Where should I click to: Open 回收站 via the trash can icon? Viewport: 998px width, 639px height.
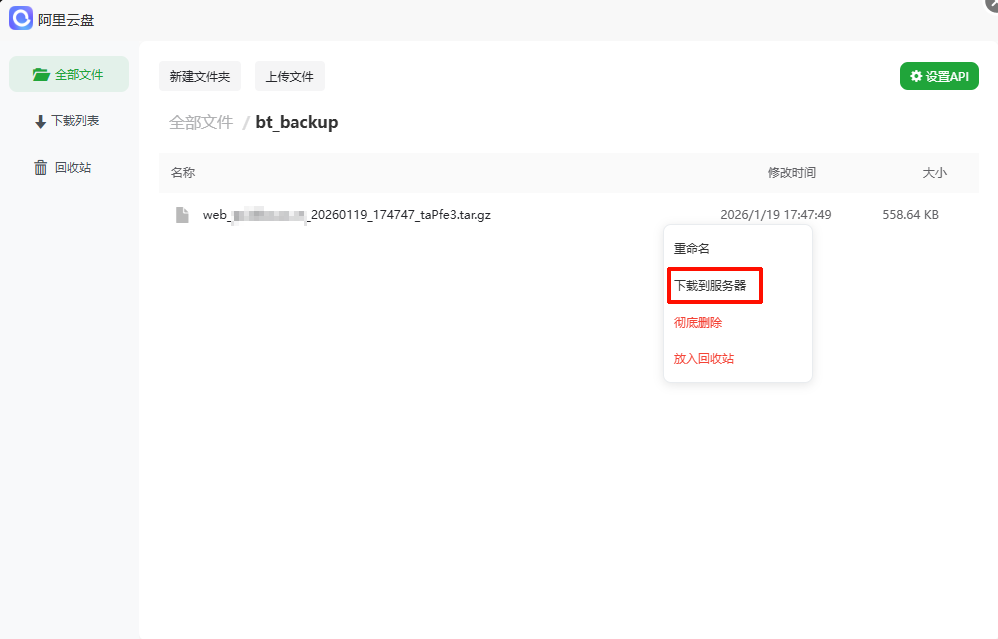point(41,168)
